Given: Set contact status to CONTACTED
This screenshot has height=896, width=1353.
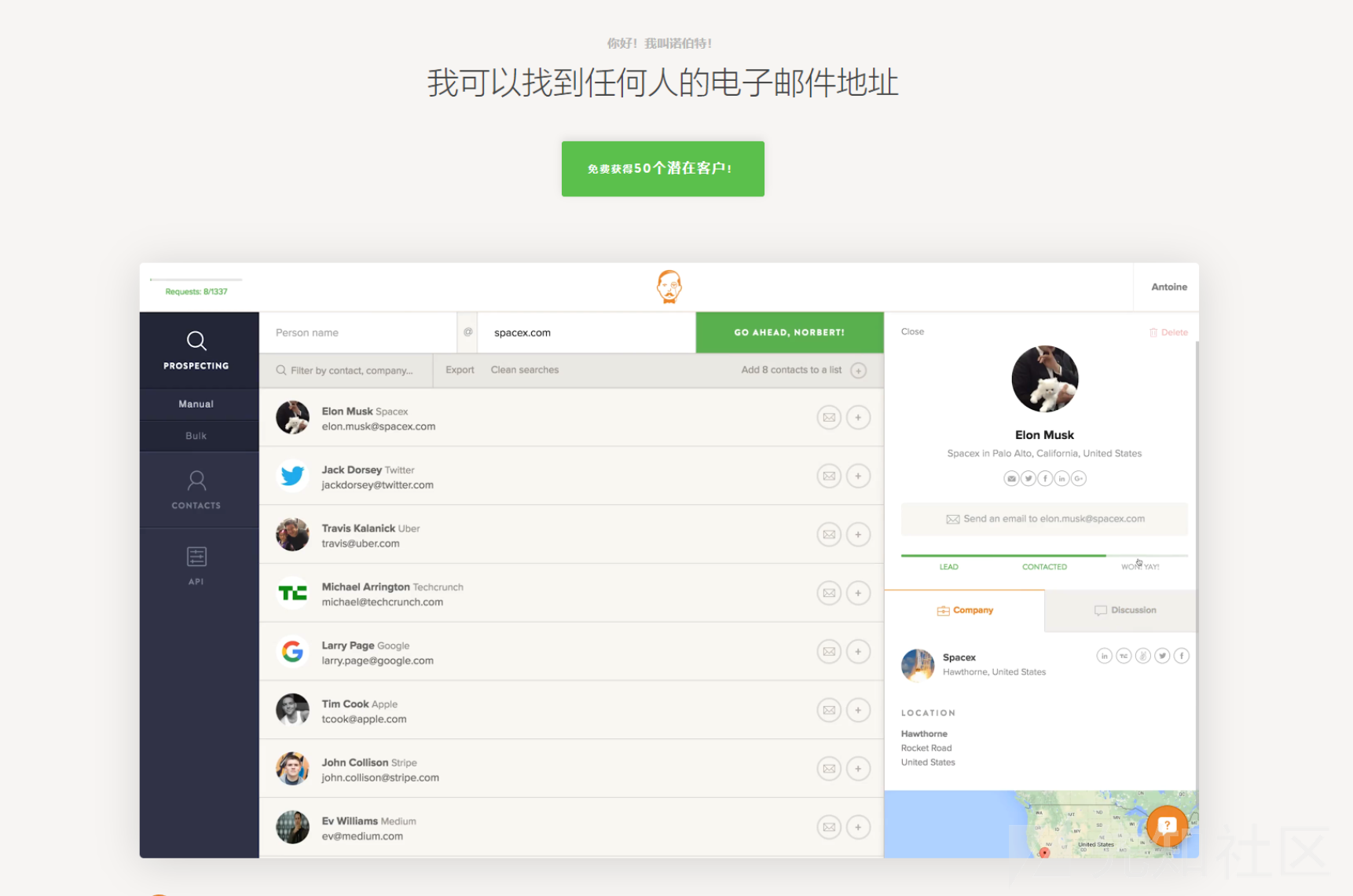Looking at the screenshot, I should point(1044,567).
